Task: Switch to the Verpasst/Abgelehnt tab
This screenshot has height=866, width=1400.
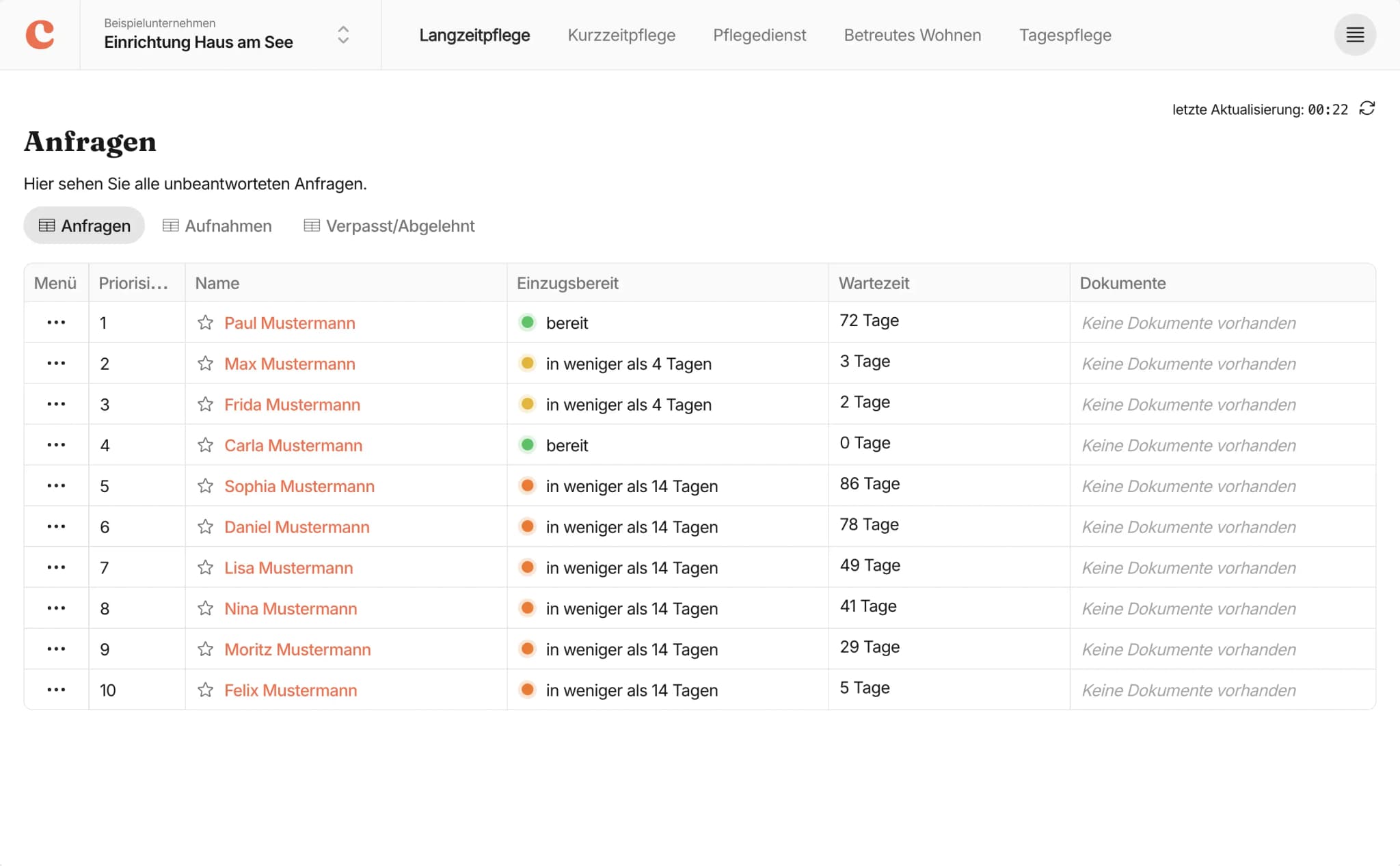Action: tap(389, 226)
